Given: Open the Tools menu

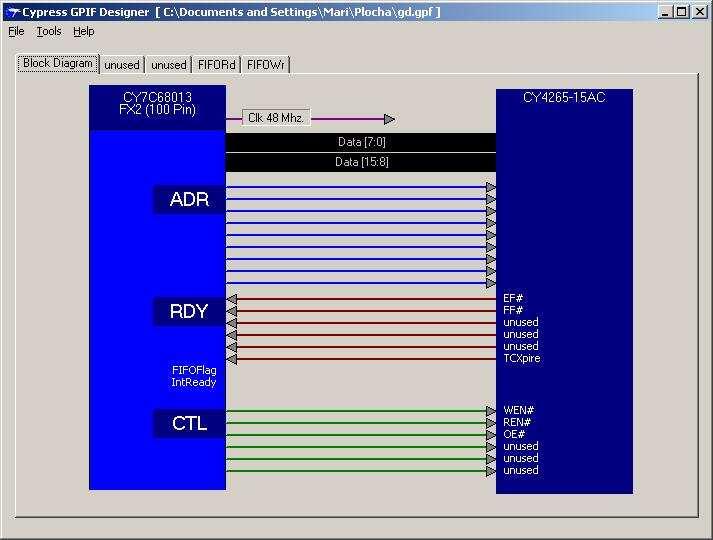Looking at the screenshot, I should (49, 31).
